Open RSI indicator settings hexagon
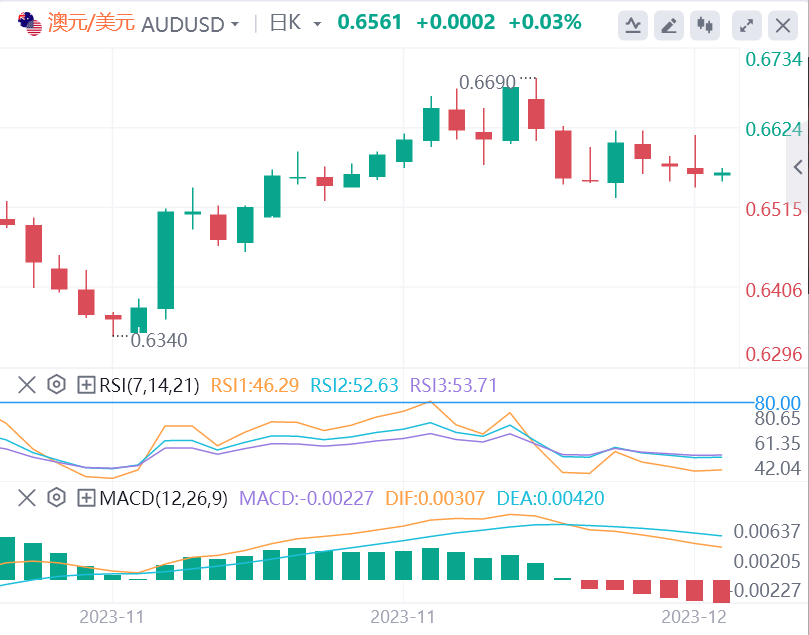Screen dimensions: 809x635 coord(56,385)
